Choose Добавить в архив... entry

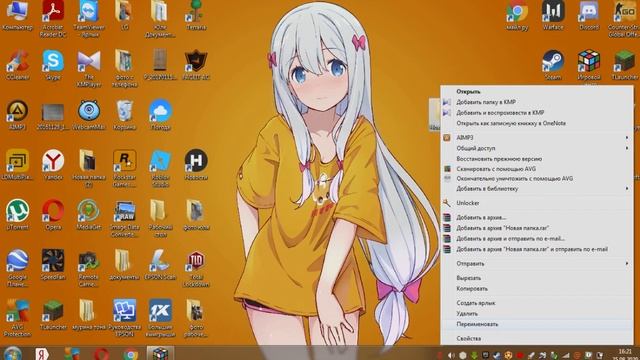537,218
